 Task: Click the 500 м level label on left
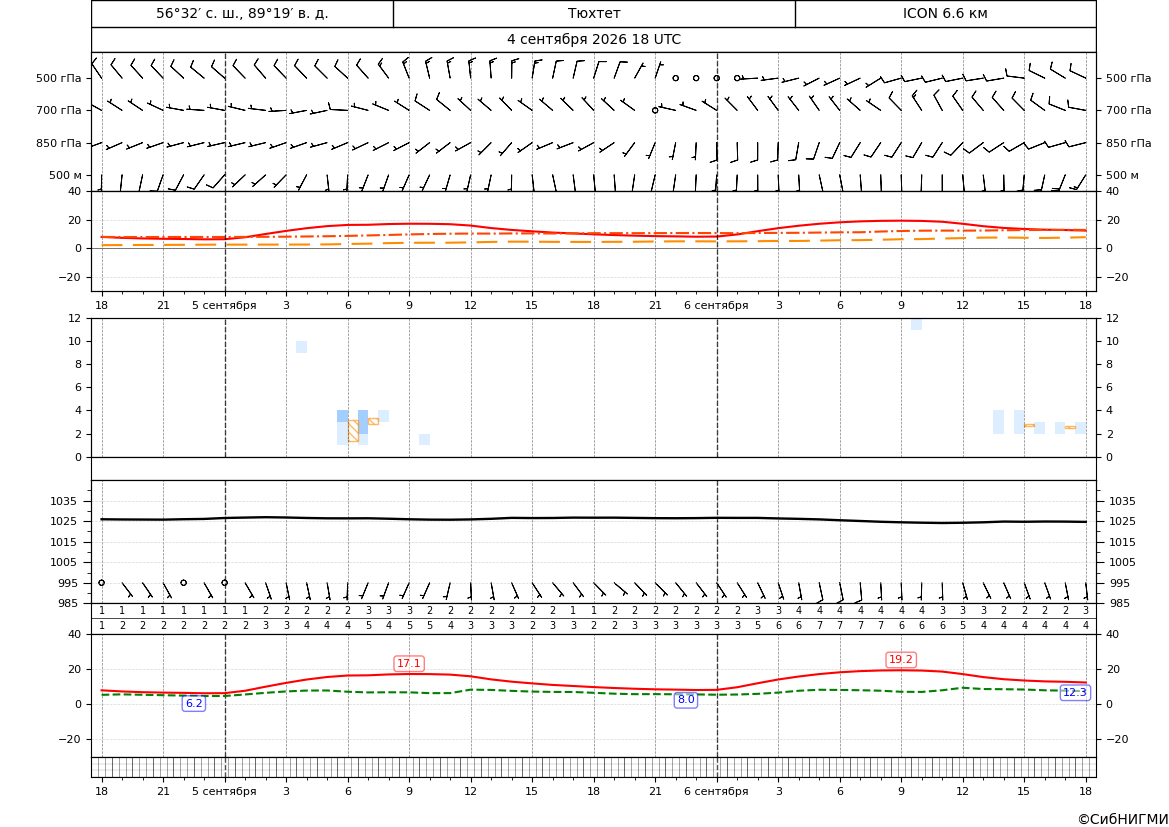66,175
